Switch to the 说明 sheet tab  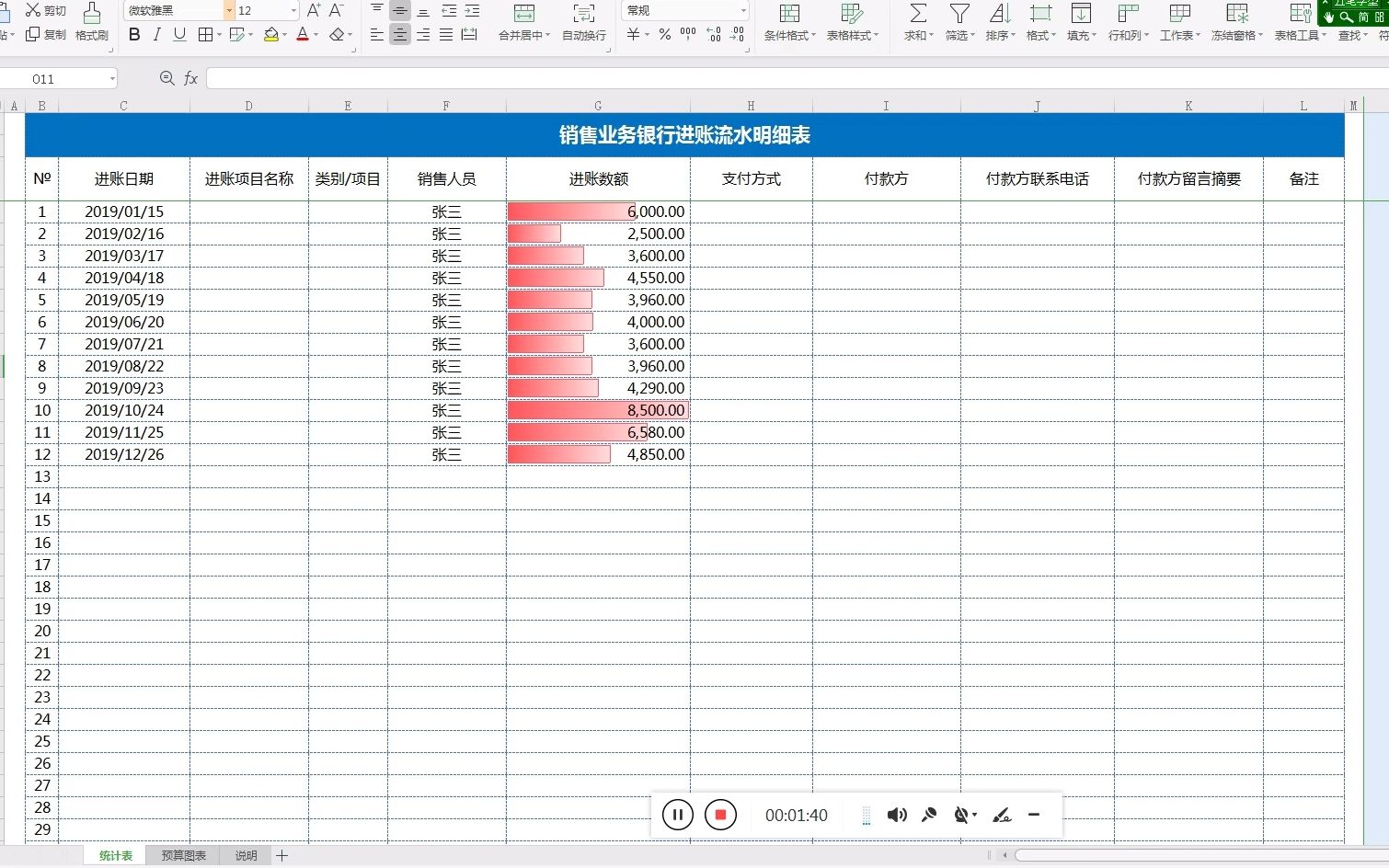click(246, 856)
